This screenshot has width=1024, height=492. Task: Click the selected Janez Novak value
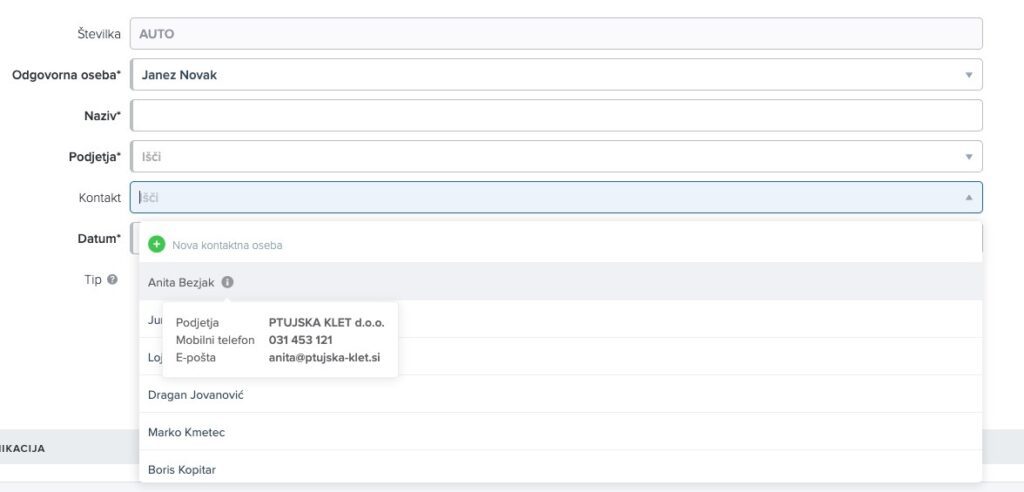pyautogui.click(x=180, y=75)
